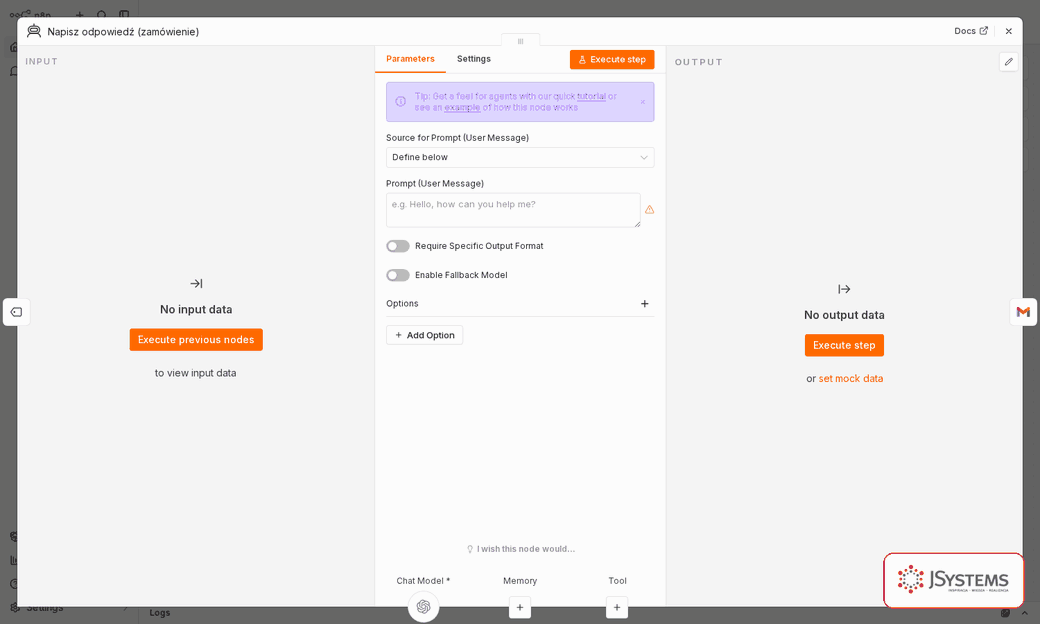Open the Gmail next node icon

click(1023, 312)
